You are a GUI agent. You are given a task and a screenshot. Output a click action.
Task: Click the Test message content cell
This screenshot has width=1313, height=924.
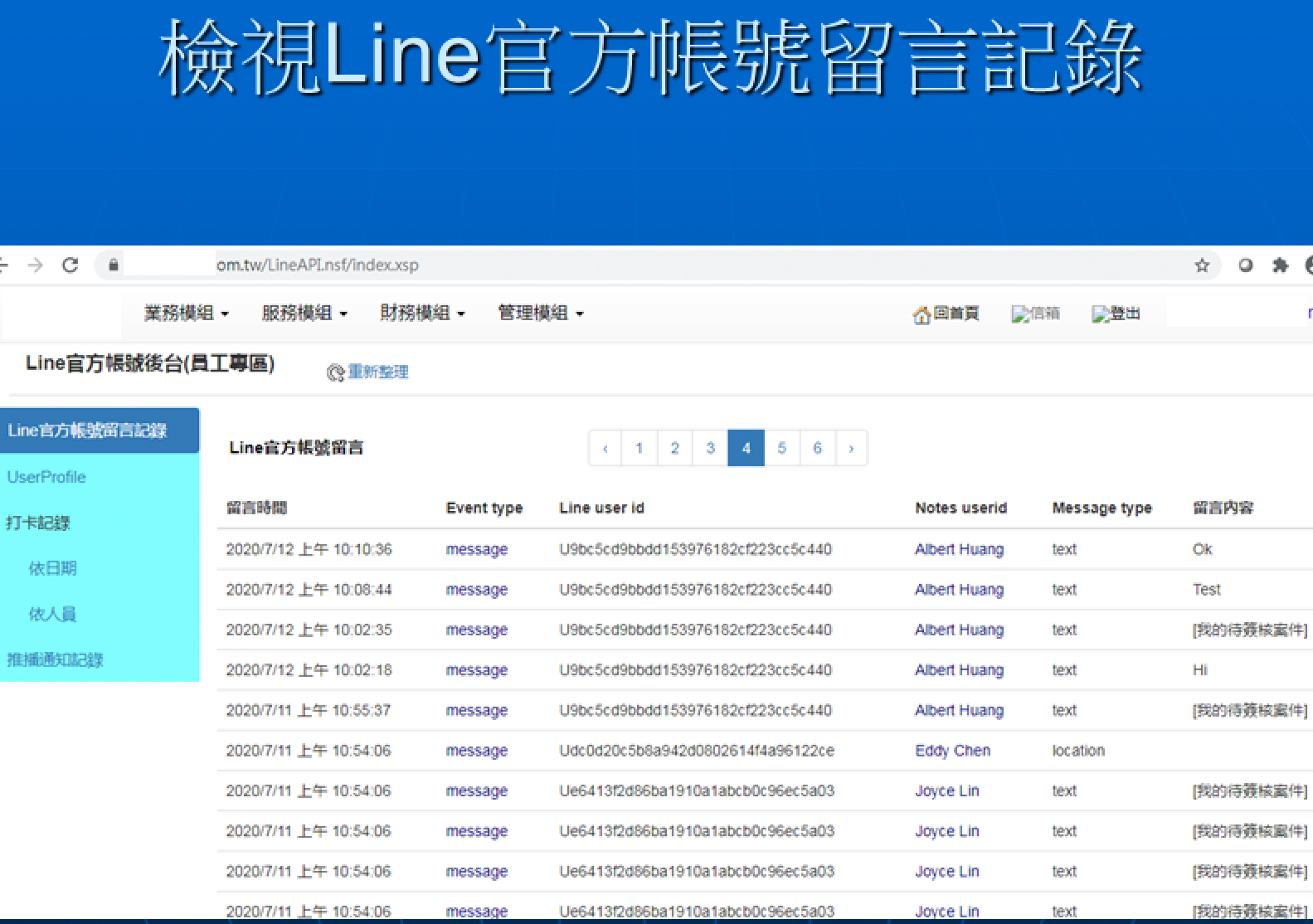point(1207,590)
